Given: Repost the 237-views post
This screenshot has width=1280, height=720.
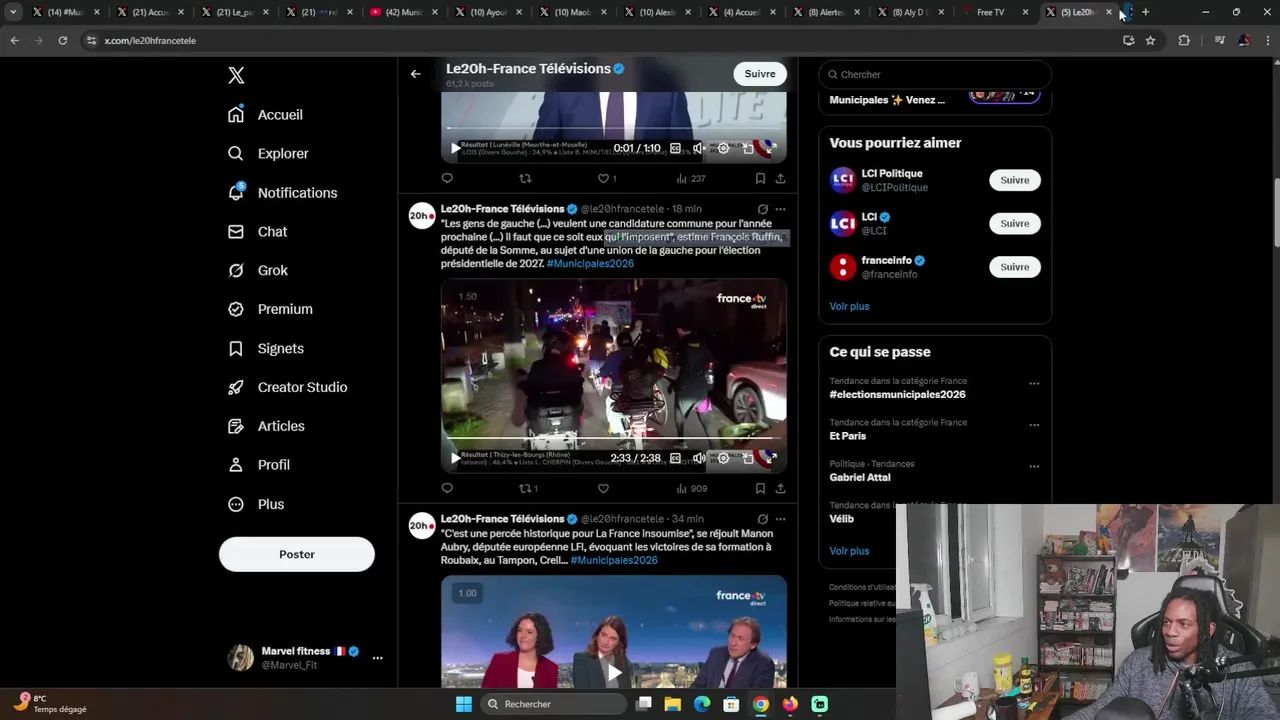Looking at the screenshot, I should click(525, 179).
